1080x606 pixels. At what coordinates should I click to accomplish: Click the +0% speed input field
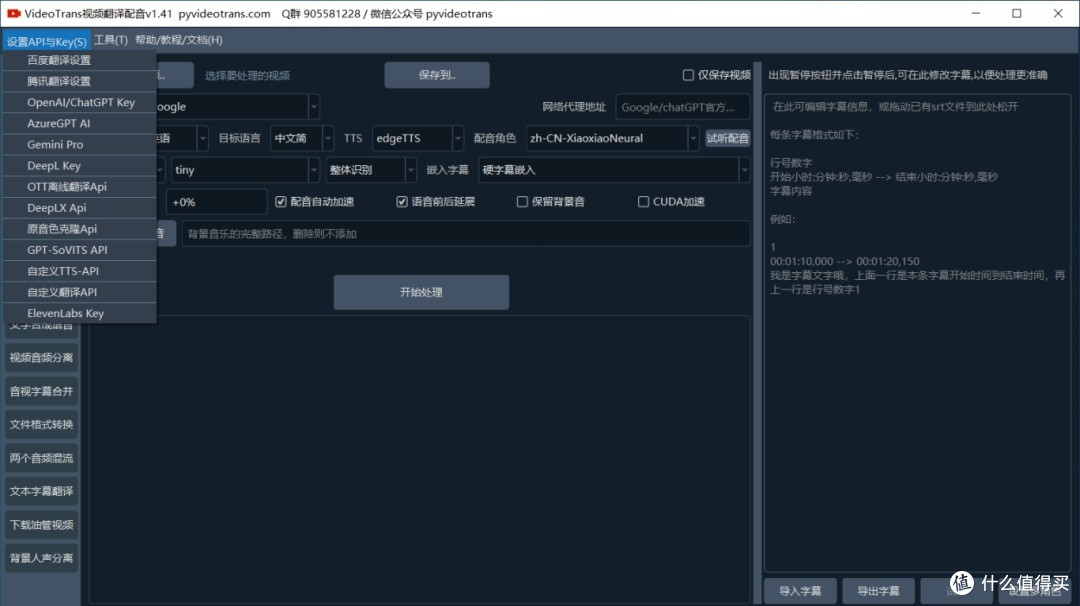[216, 202]
